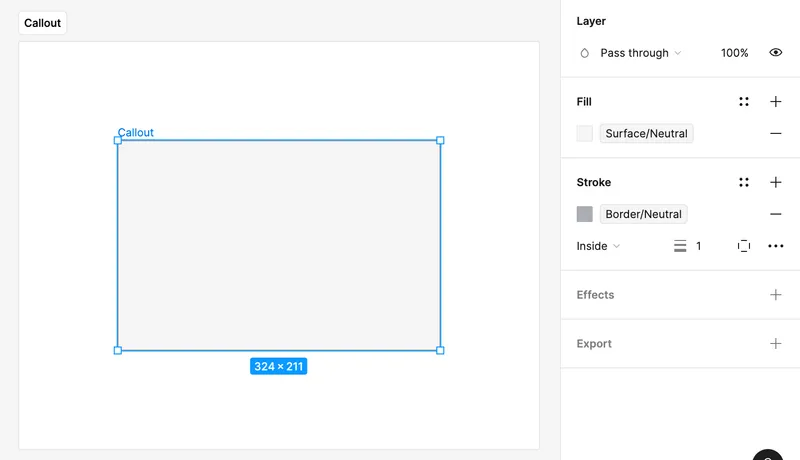Add a new stroke with plus icon
Screen dimensions: 800x460
775,183
